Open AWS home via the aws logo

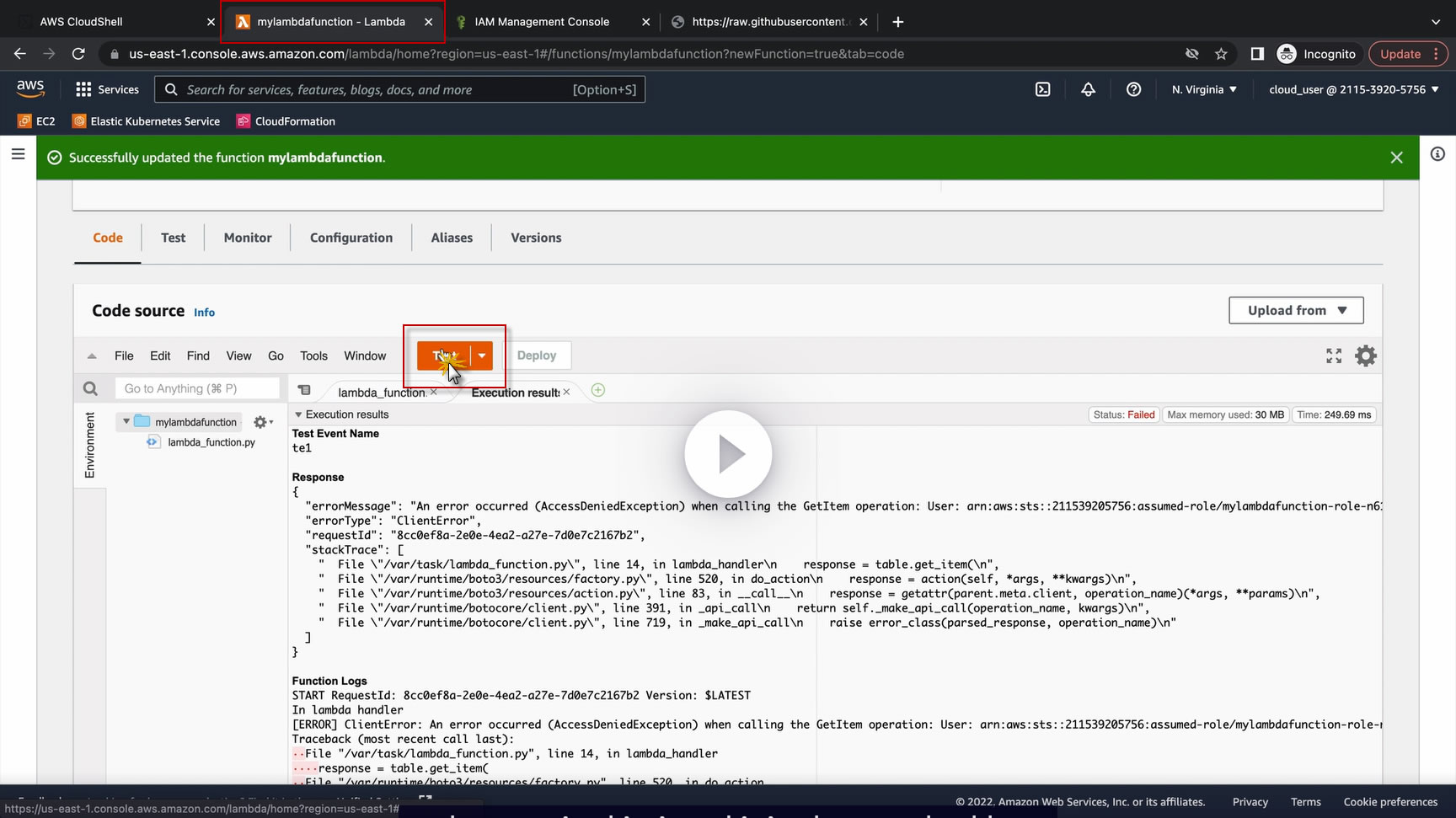point(30,88)
